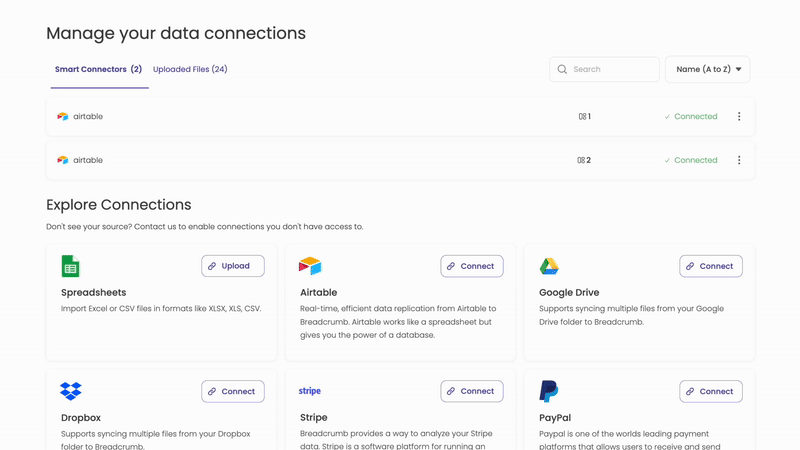800x450 pixels.
Task: Click the search magnifier icon
Action: point(562,69)
